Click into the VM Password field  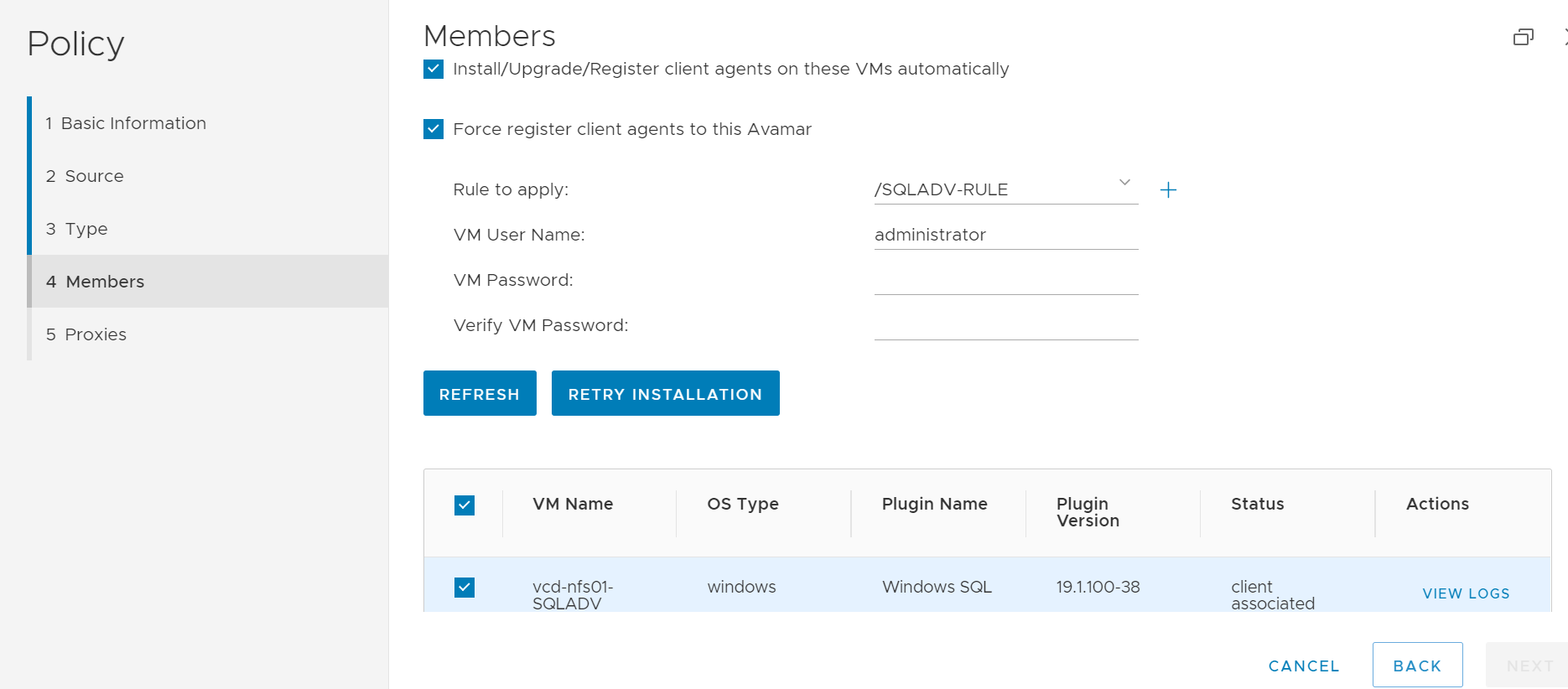click(x=1005, y=280)
